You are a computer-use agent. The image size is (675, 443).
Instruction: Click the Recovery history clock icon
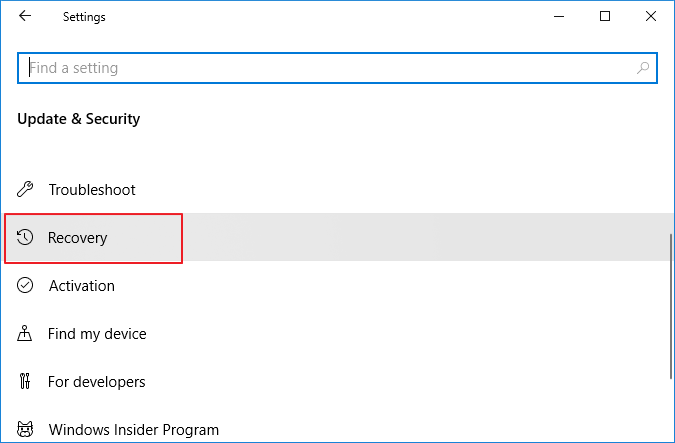click(27, 237)
